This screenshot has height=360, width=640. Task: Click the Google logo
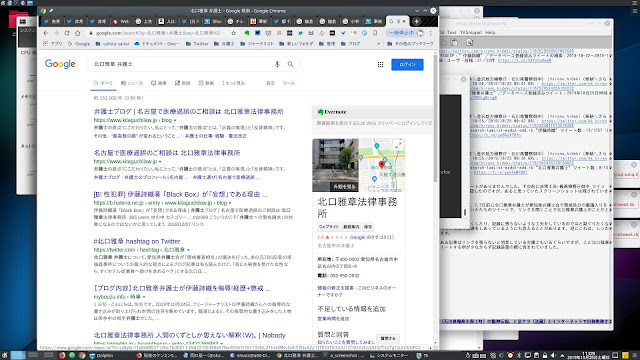(x=60, y=64)
